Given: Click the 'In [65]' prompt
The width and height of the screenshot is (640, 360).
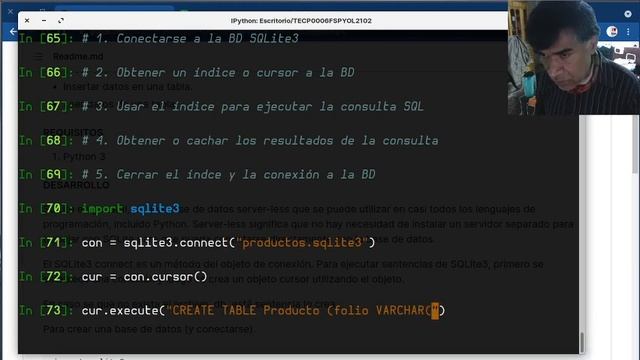Looking at the screenshot, I should coord(46,38).
